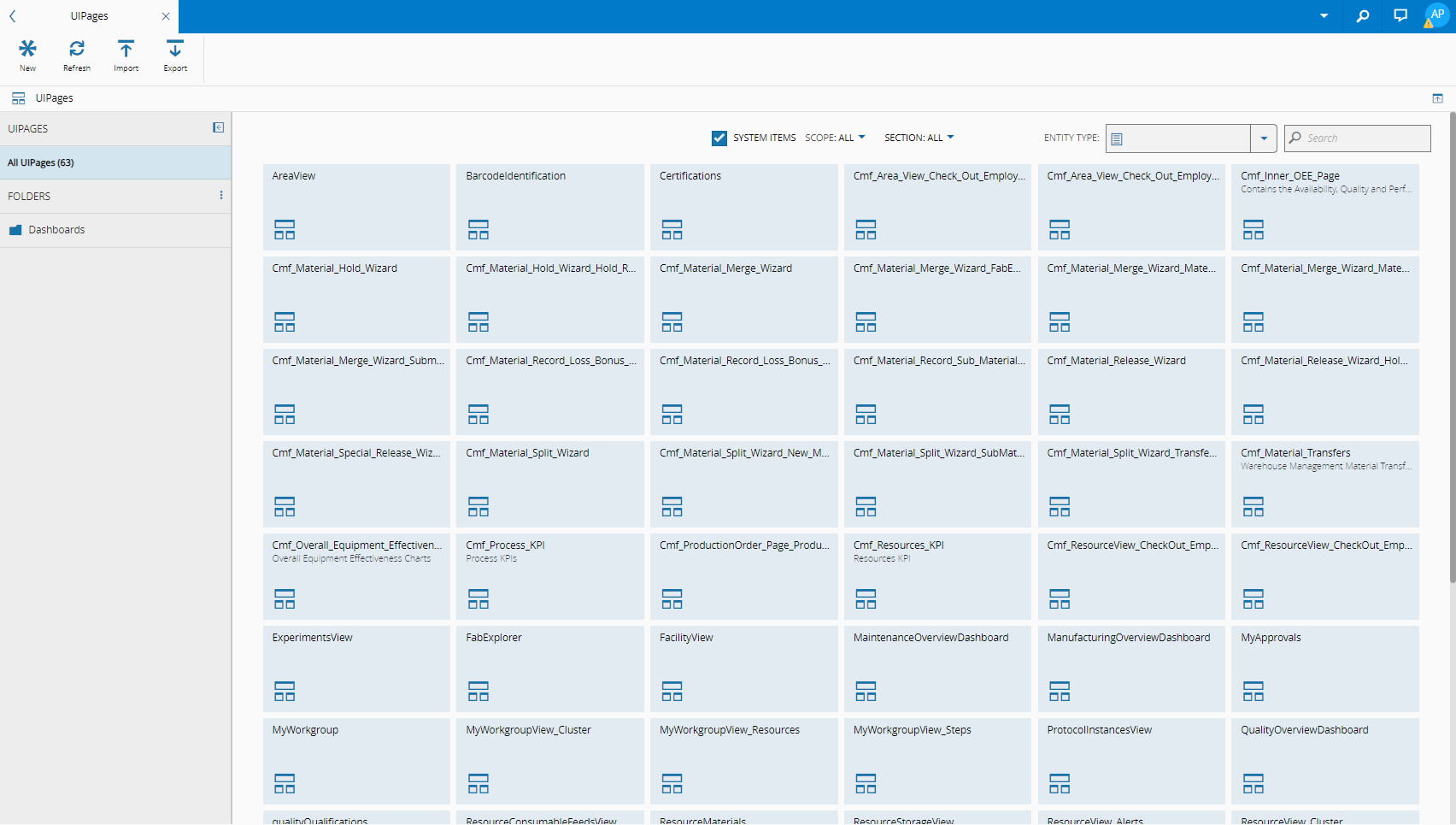
Task: Open MaintenanceOverviewDashboard card
Action: 937,669
